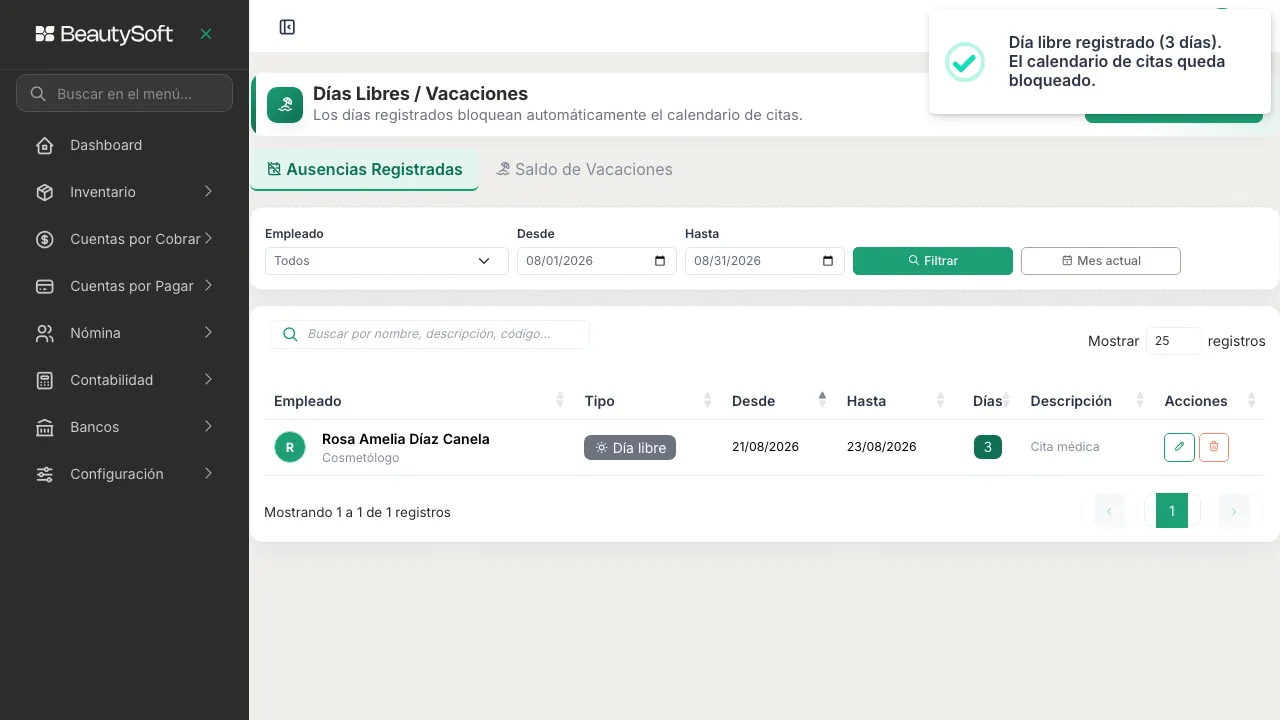Click the Días Libres vacation header icon
The width and height of the screenshot is (1280, 720).
click(285, 105)
